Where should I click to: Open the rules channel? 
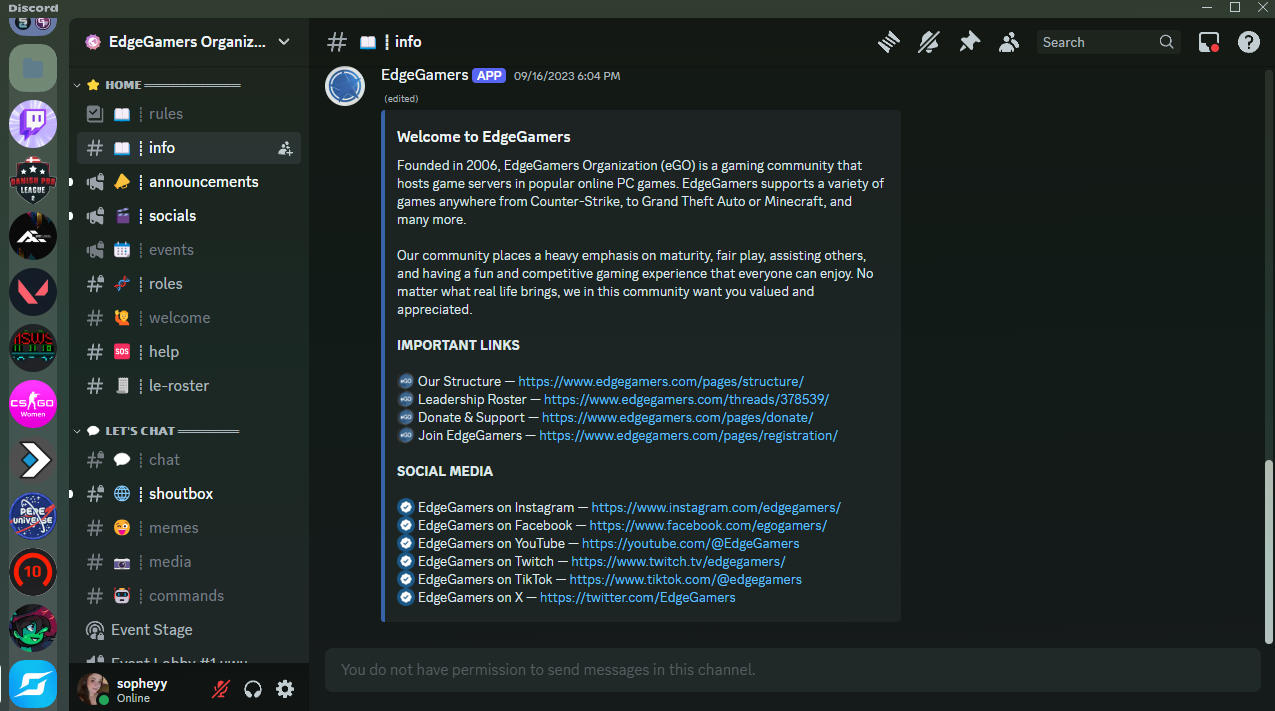coord(189,114)
